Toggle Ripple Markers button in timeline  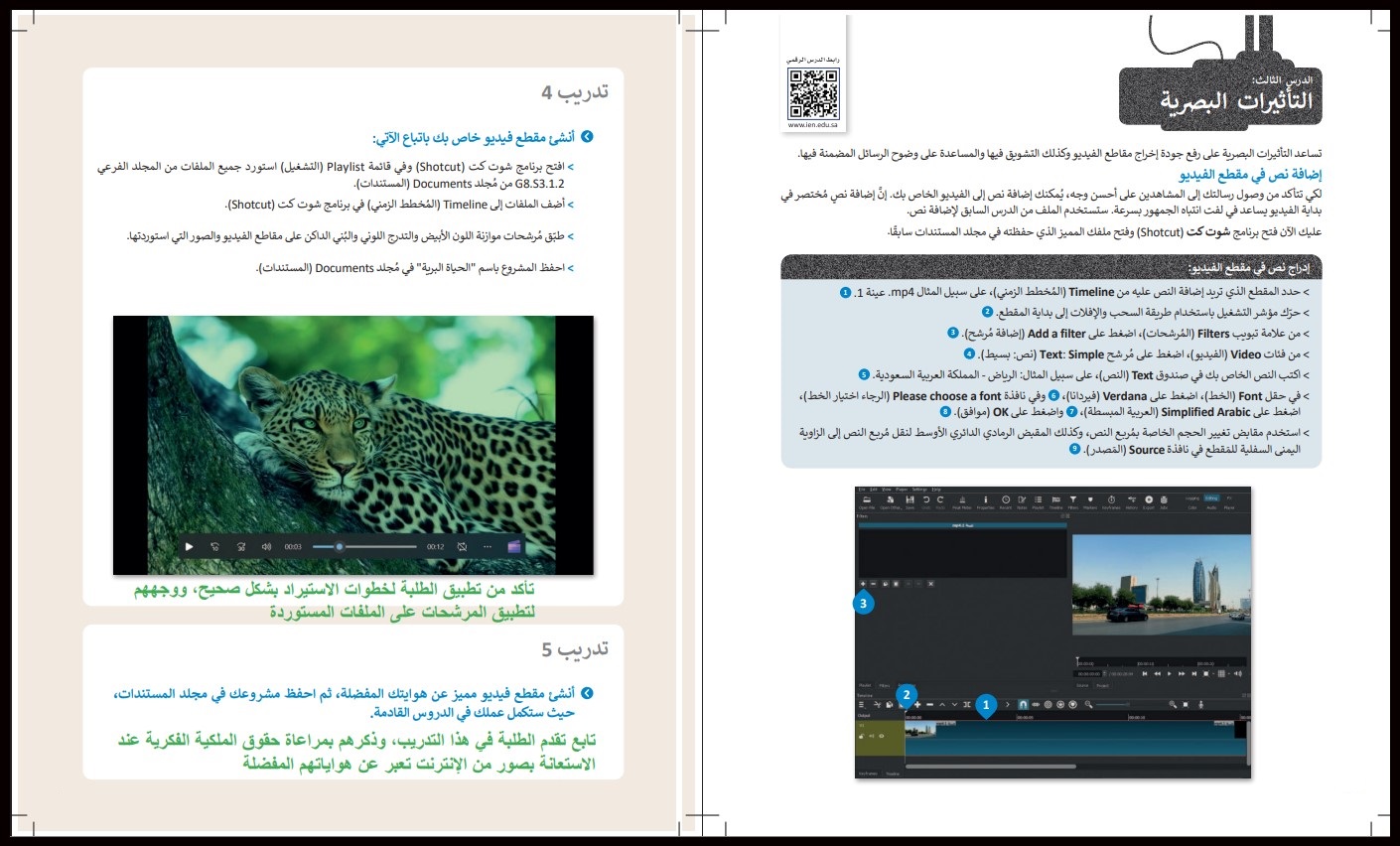1072,705
